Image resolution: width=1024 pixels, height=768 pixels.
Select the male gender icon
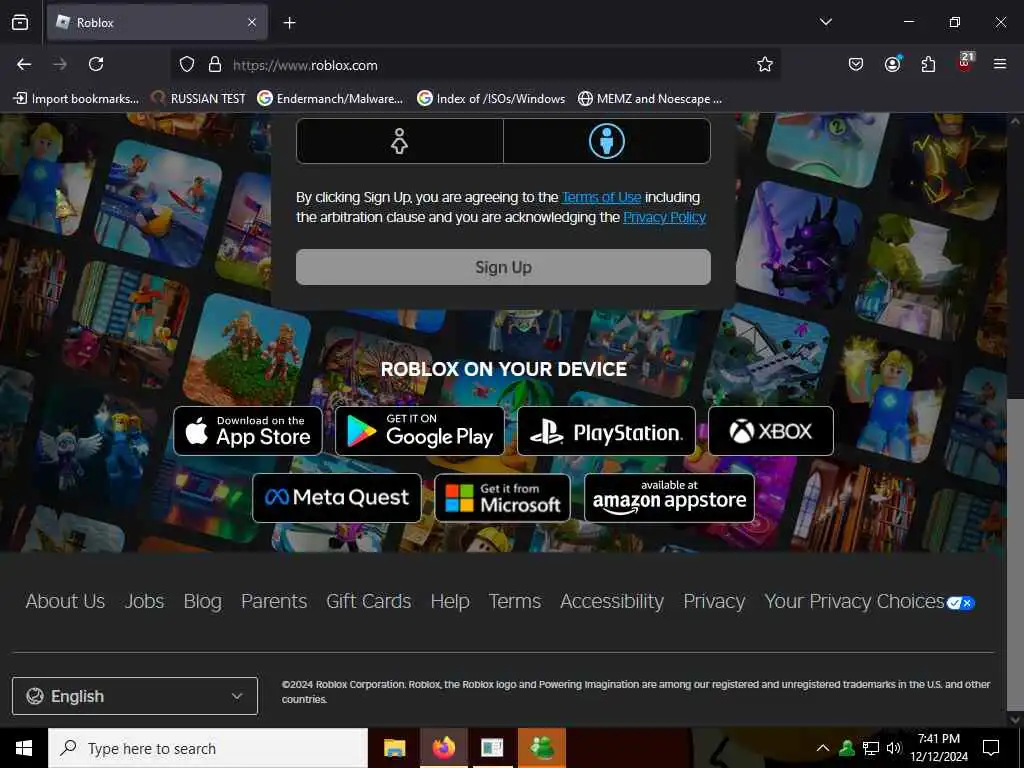click(607, 141)
